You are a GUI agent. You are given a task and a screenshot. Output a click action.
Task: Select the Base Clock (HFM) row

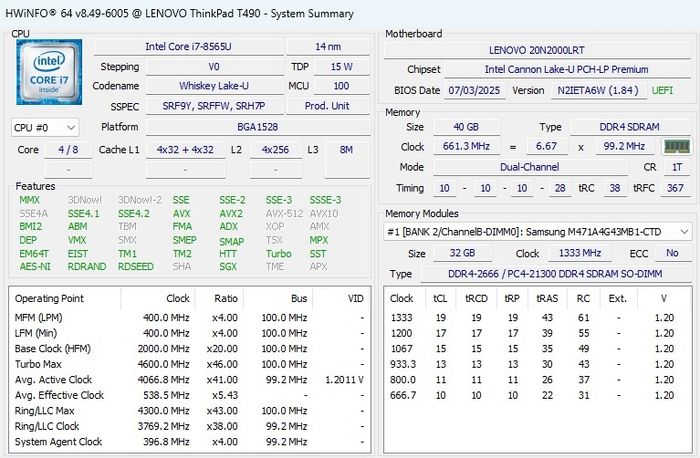tap(189, 349)
